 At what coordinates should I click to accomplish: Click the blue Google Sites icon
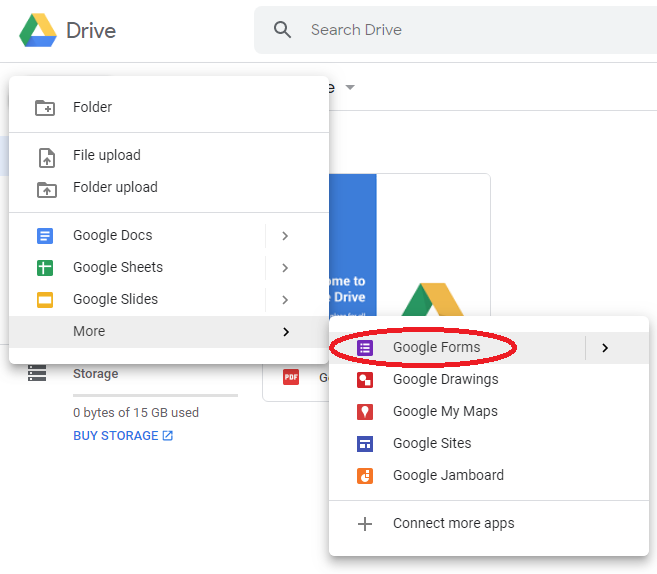point(365,444)
